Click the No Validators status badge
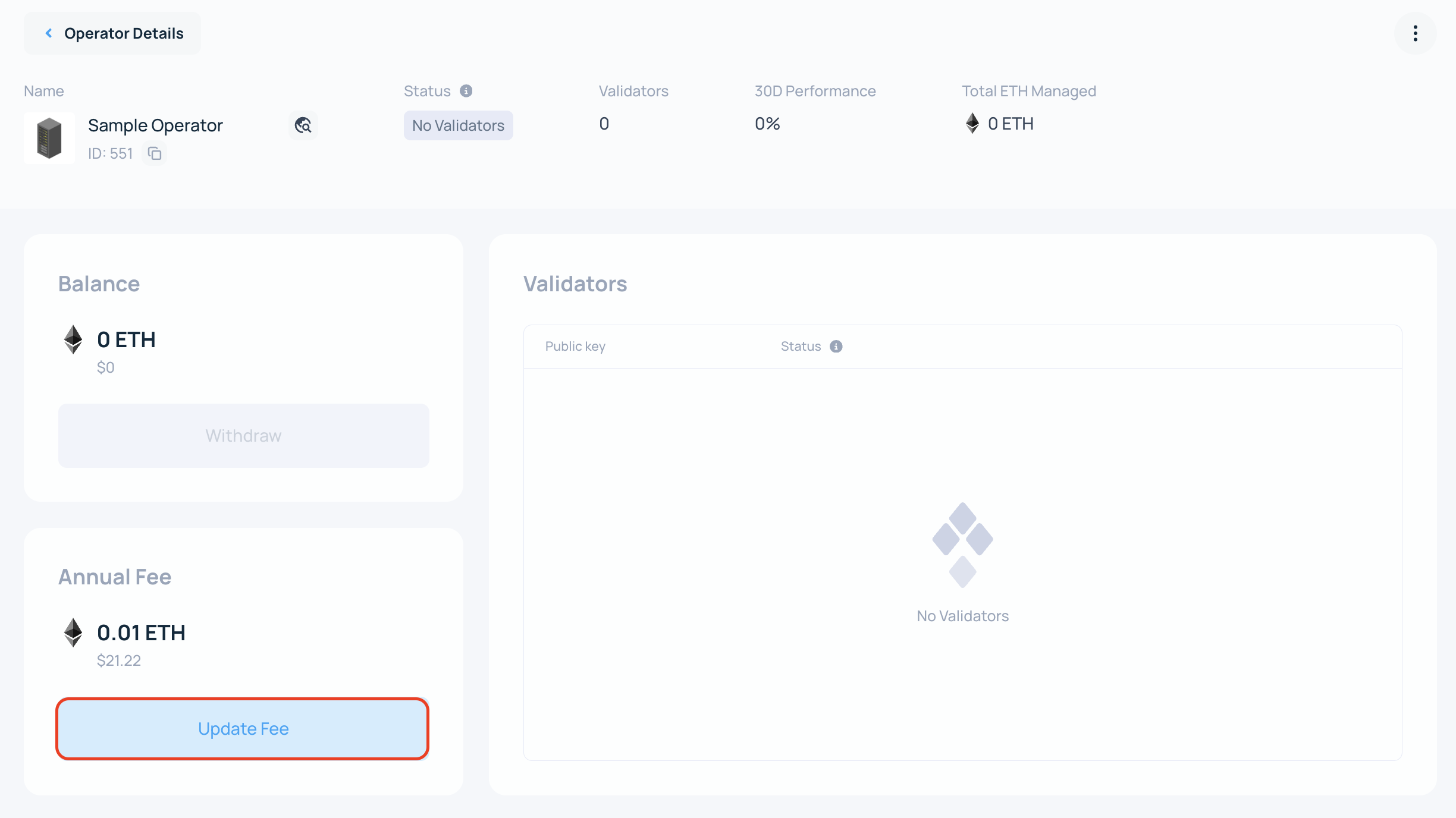This screenshot has width=1456, height=818. pos(458,125)
